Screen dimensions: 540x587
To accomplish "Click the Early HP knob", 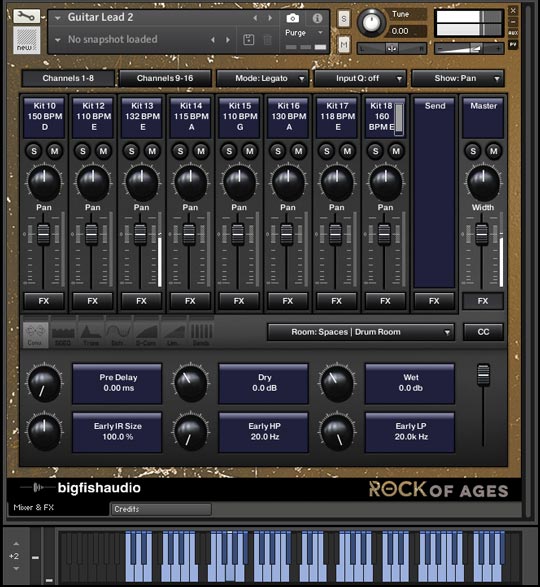I will tap(191, 432).
